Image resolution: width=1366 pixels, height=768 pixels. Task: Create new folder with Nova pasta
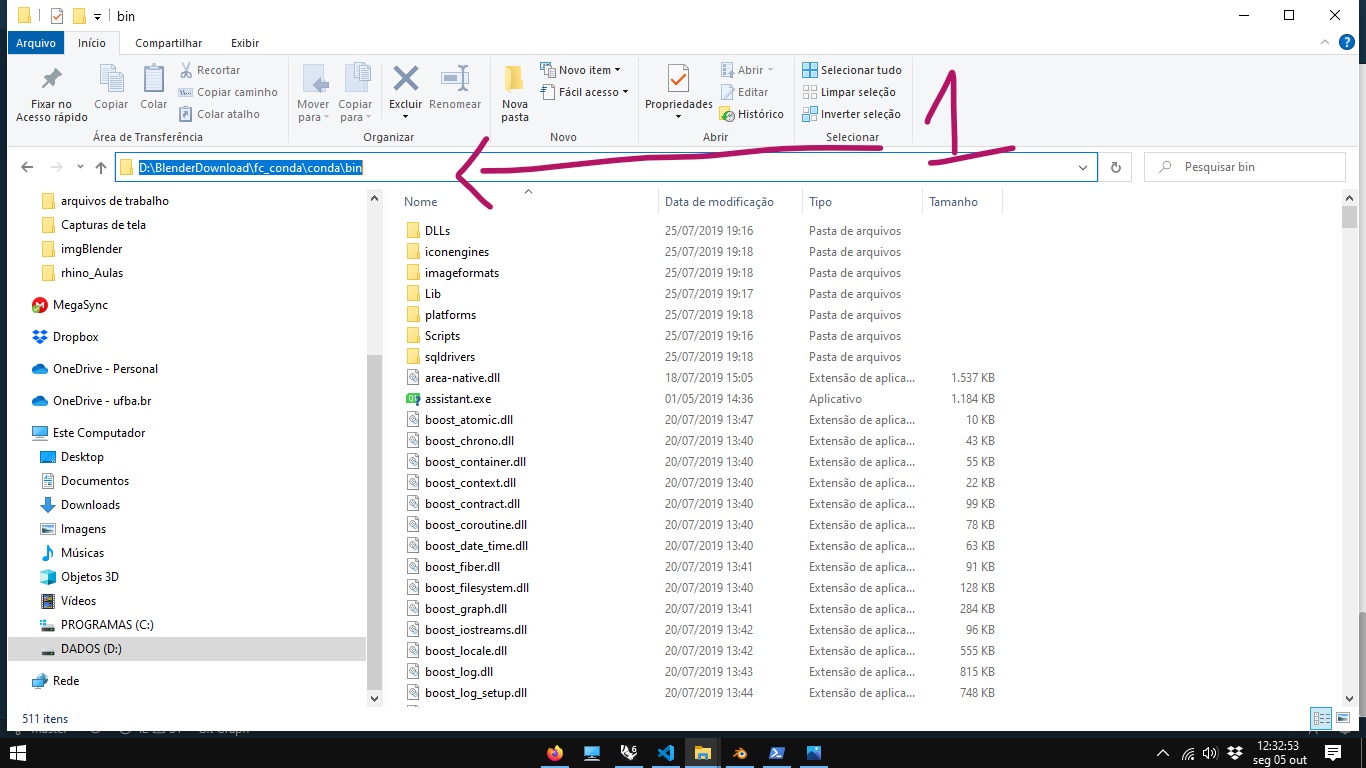514,80
